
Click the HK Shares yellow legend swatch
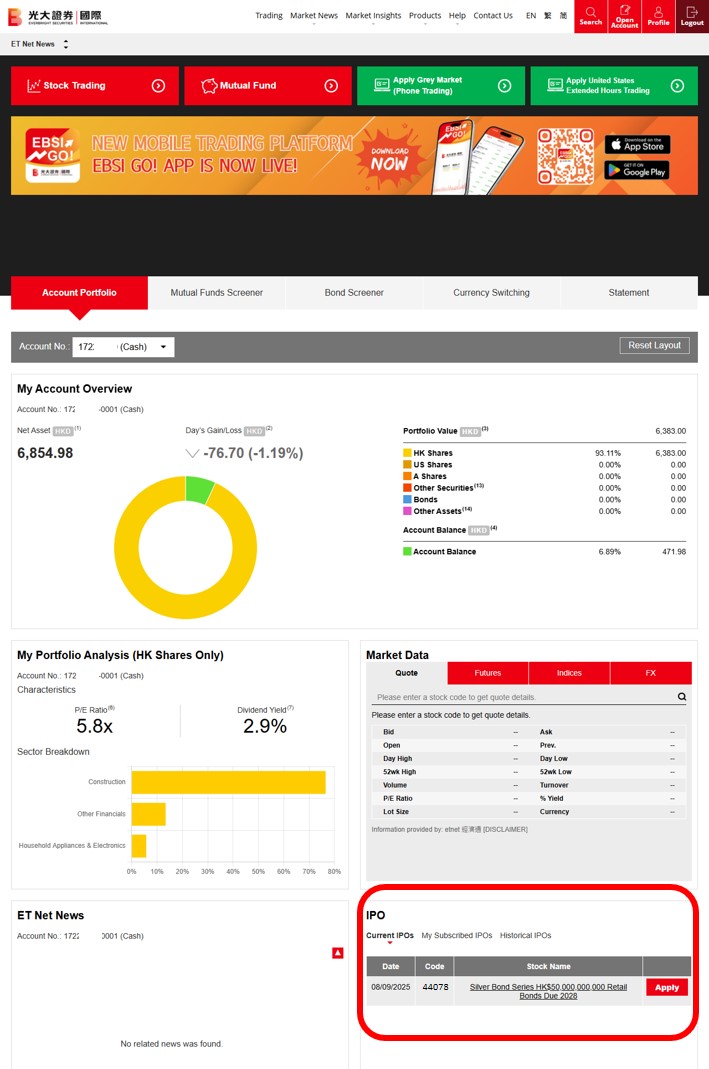tap(407, 453)
